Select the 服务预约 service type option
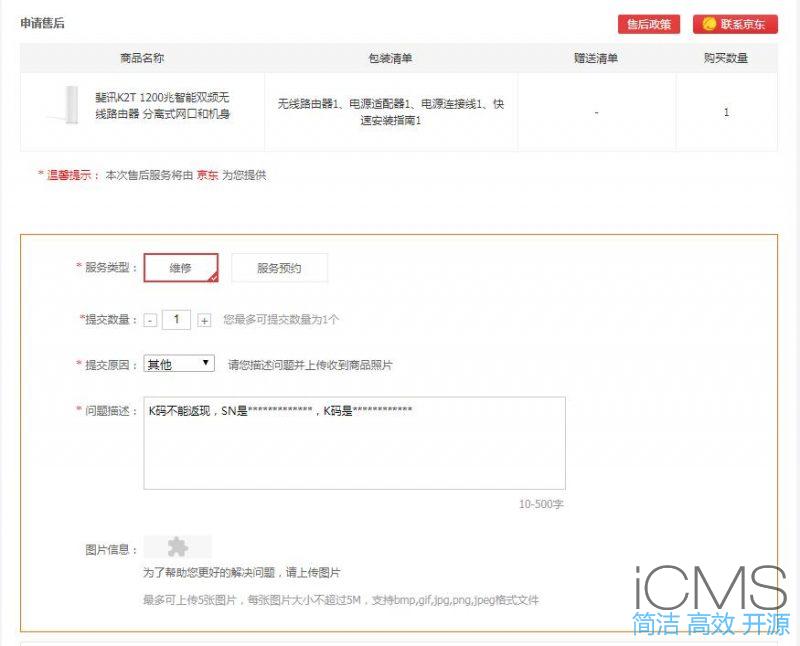Image resolution: width=800 pixels, height=646 pixels. 279,267
